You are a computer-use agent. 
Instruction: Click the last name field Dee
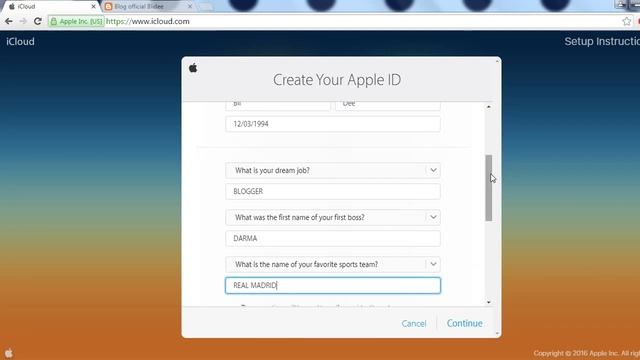(388, 105)
